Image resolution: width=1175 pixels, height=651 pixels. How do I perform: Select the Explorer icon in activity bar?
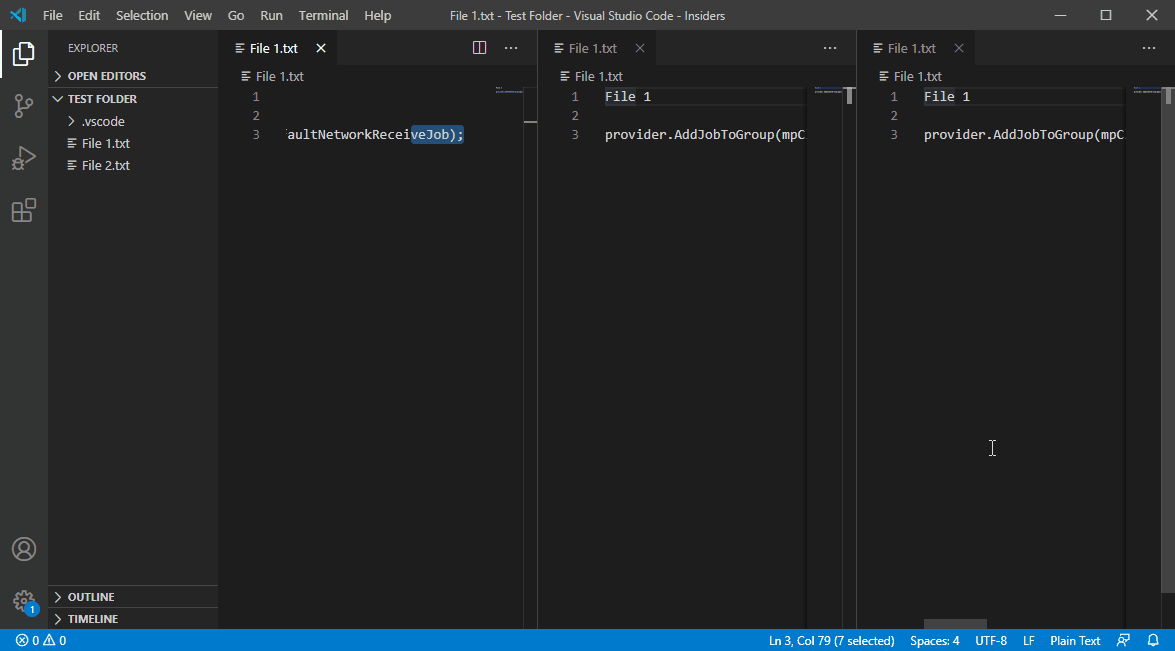(x=23, y=55)
